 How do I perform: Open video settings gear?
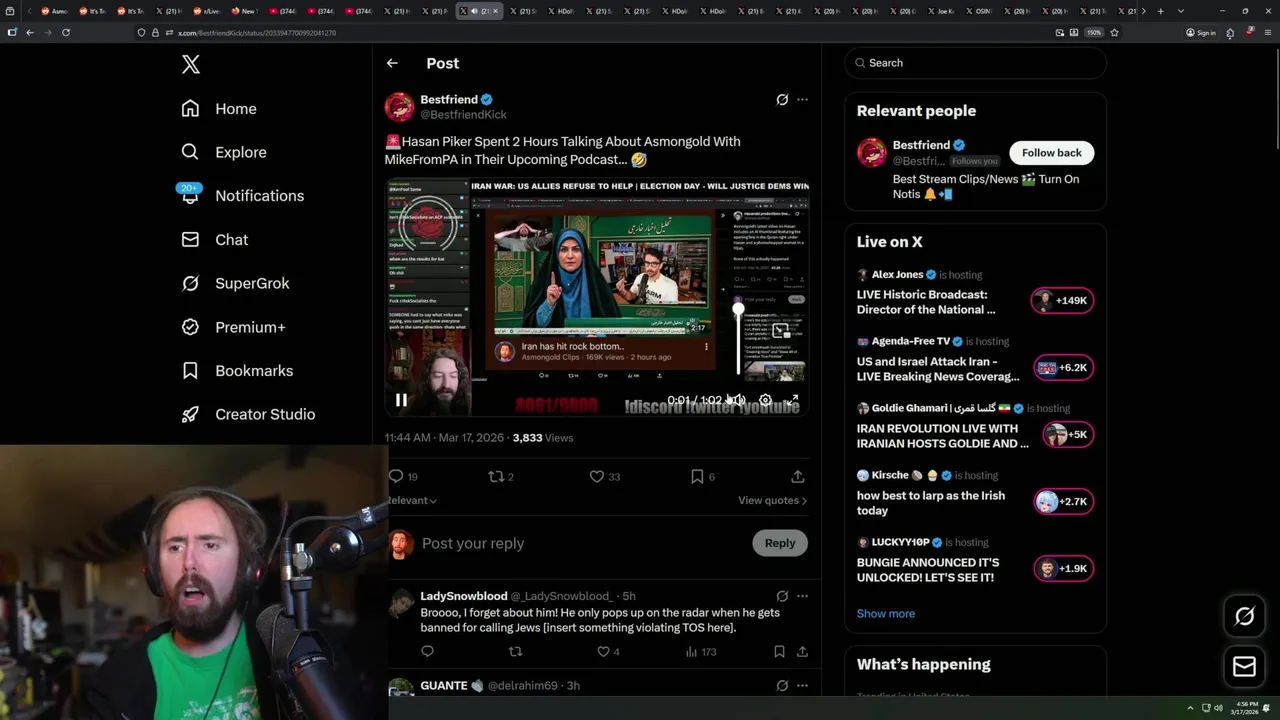coord(765,400)
